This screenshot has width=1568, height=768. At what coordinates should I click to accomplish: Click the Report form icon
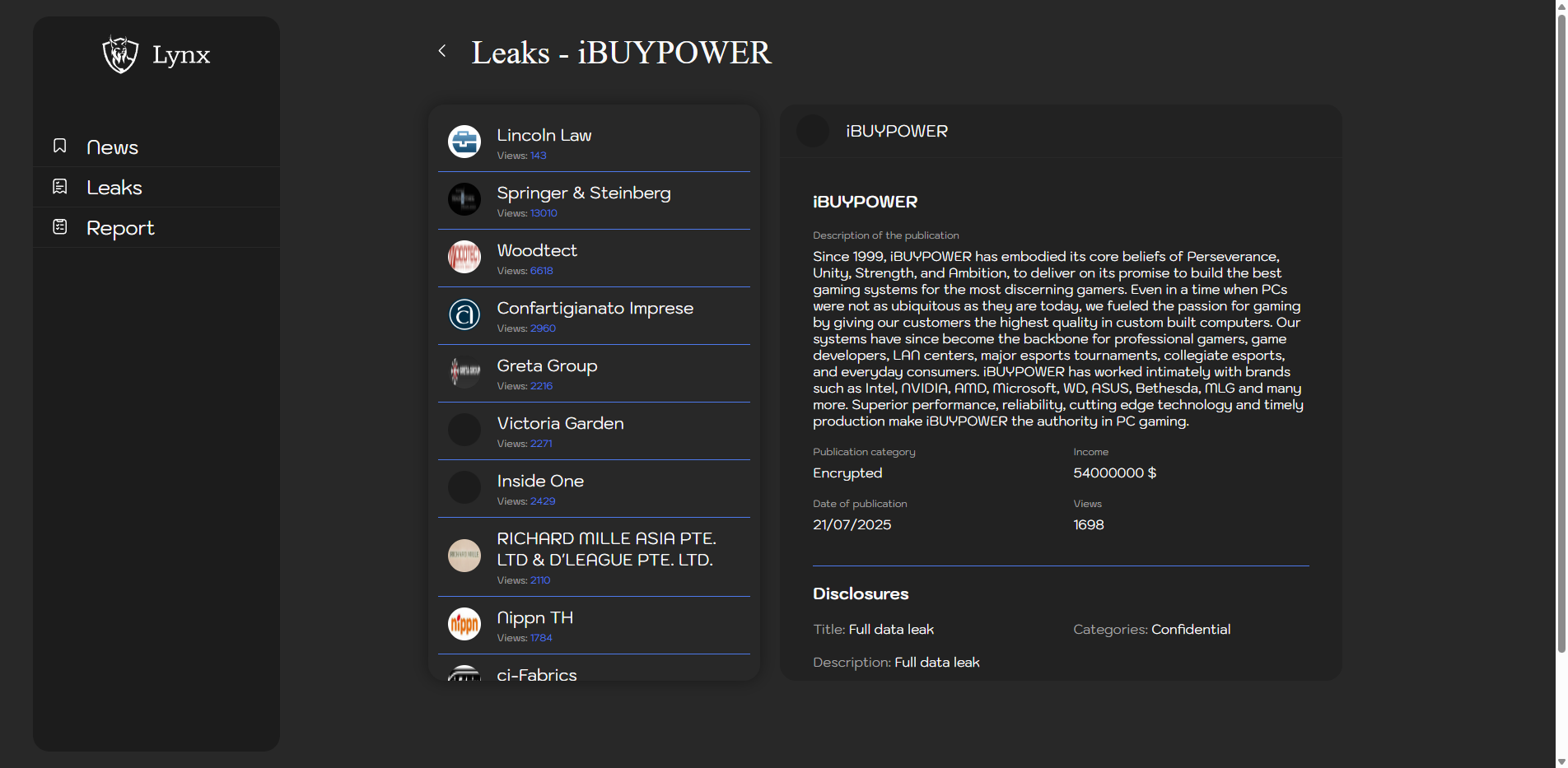coord(60,226)
